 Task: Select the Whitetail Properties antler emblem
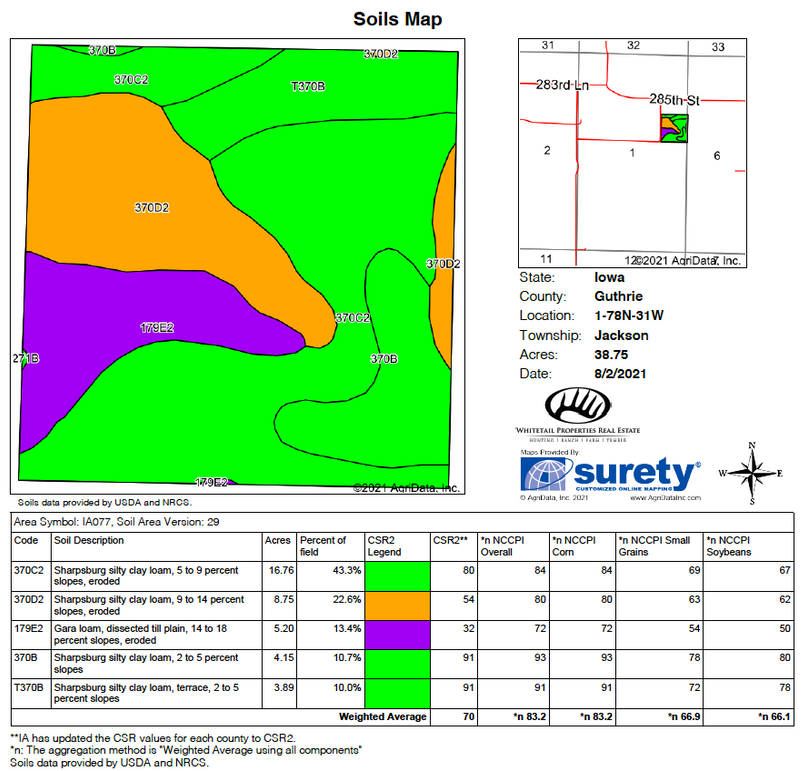point(578,406)
